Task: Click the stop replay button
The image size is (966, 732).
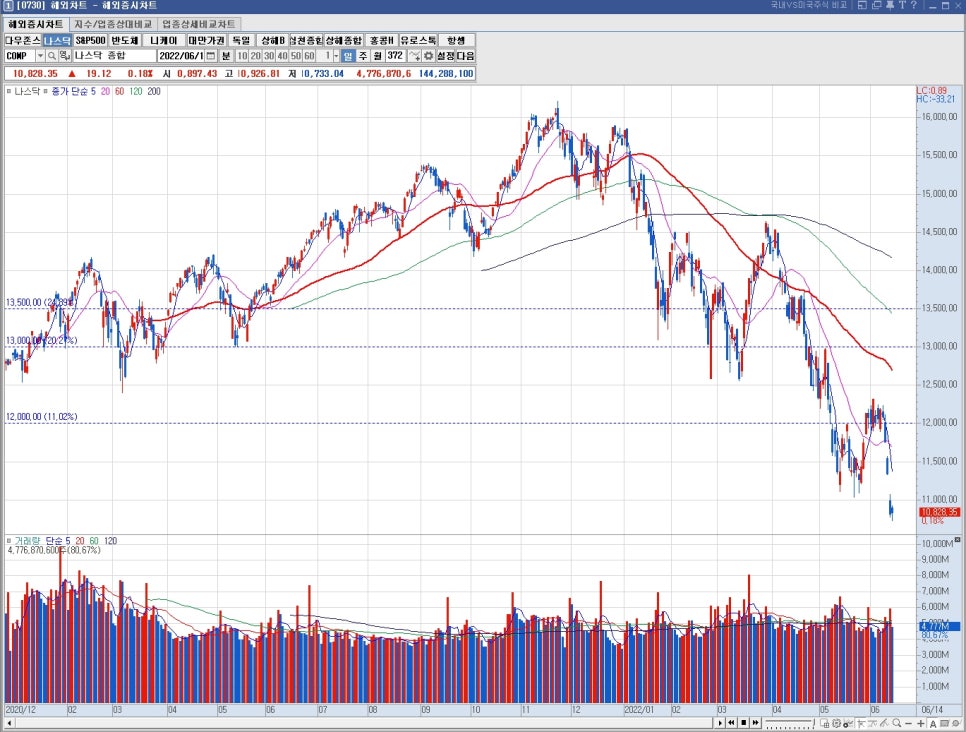Action: [x=744, y=723]
